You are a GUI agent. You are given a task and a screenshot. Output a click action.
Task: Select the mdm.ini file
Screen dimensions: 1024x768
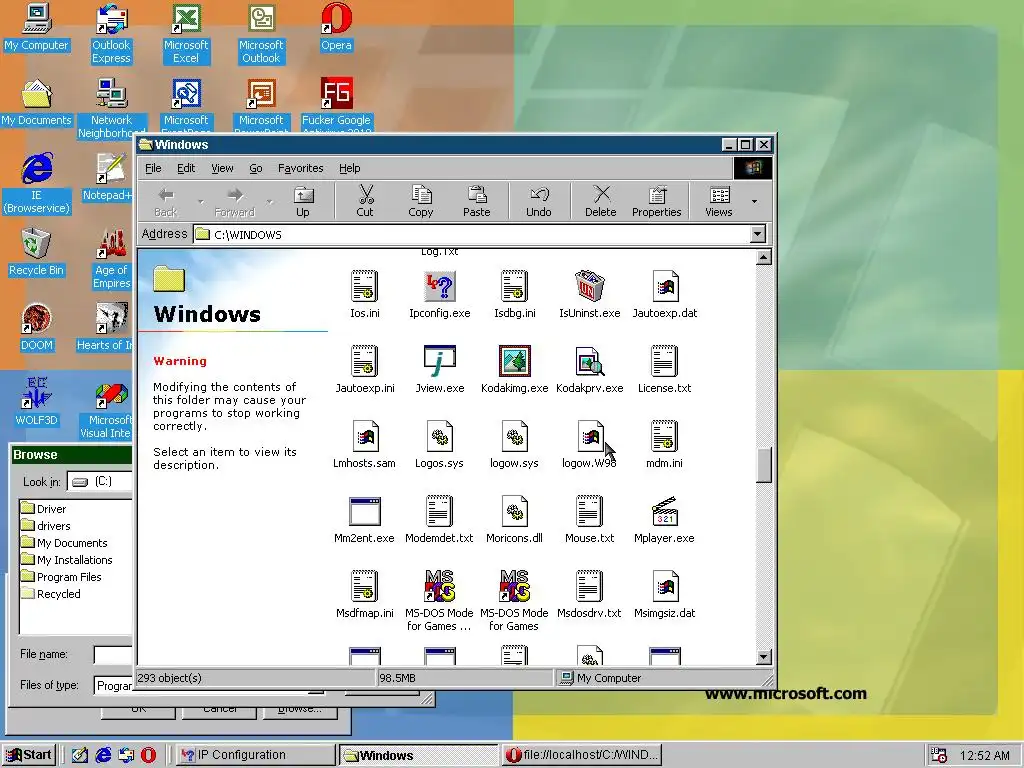coord(664,444)
